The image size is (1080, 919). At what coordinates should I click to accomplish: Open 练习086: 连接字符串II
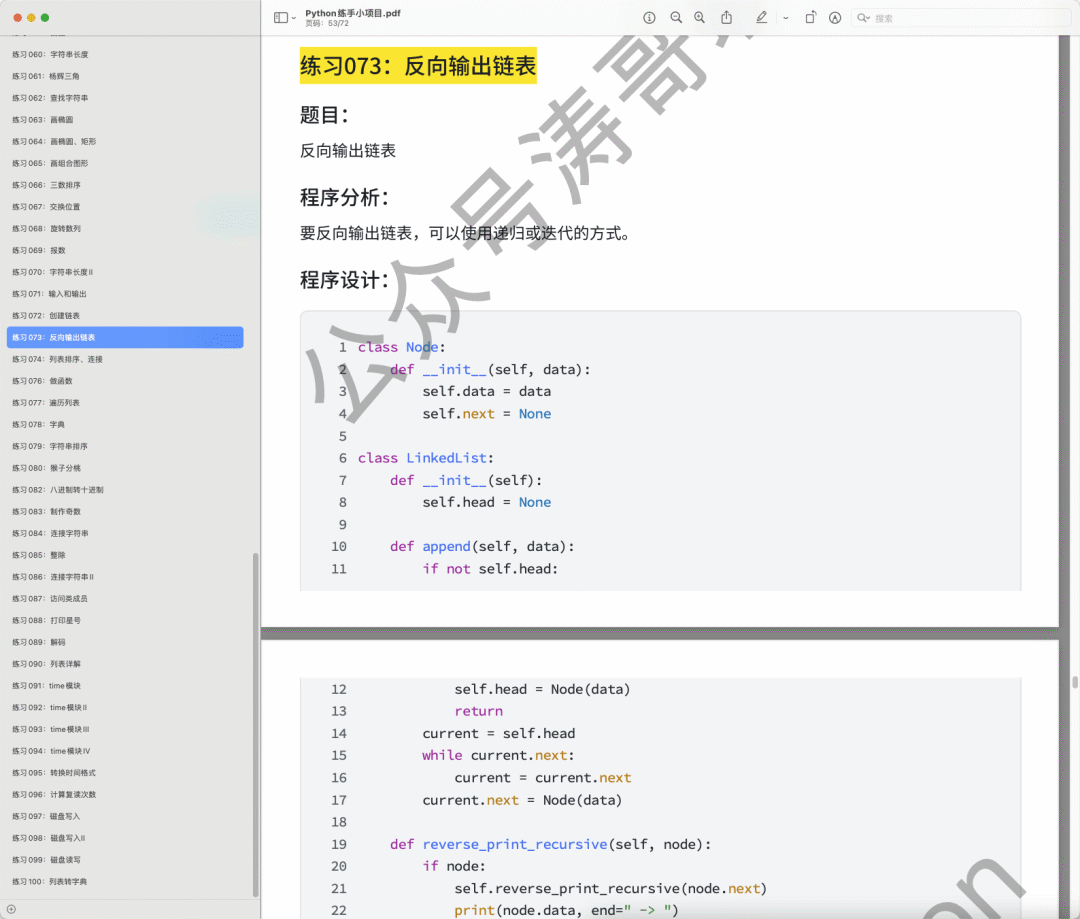pos(53,577)
